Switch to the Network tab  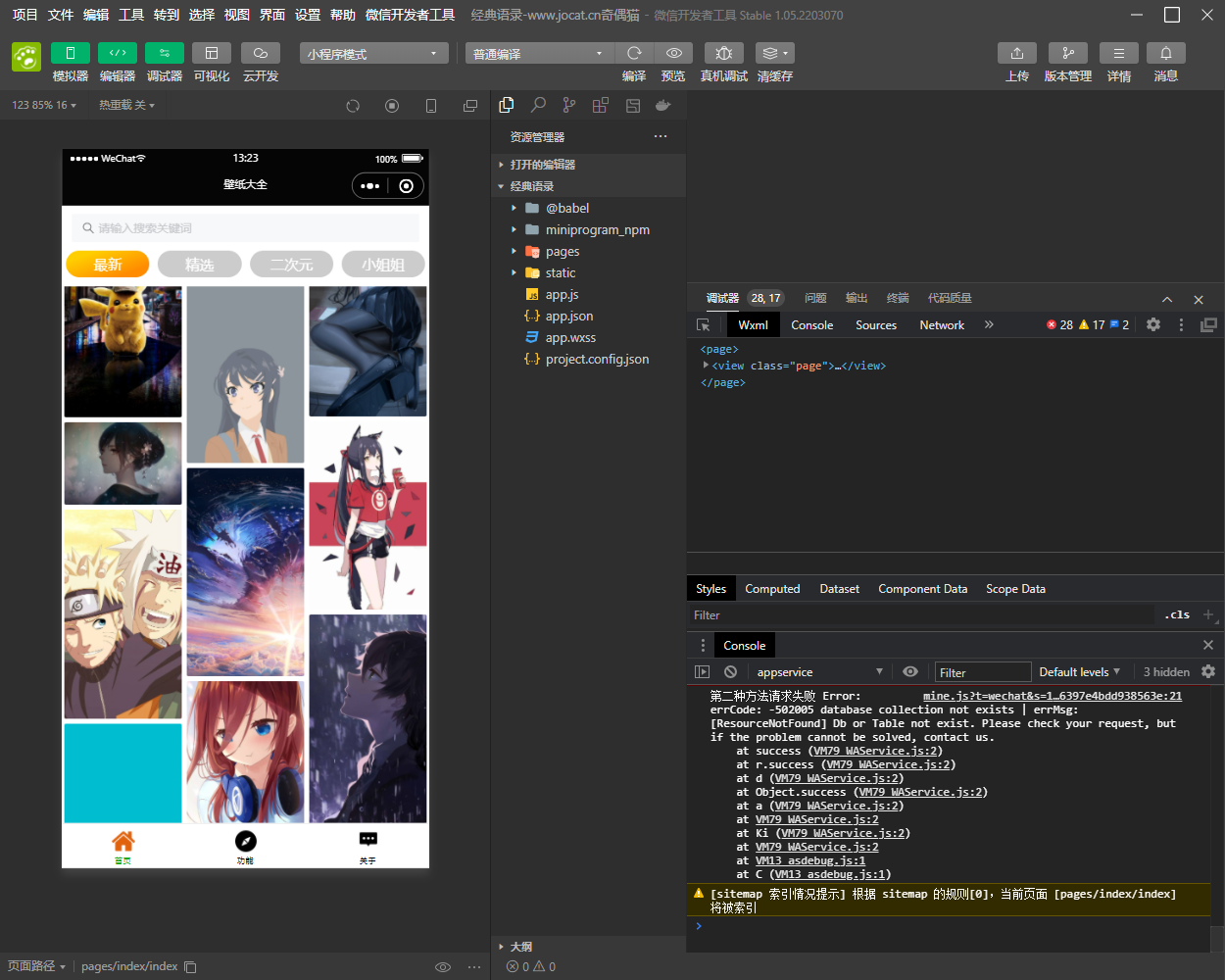point(942,324)
